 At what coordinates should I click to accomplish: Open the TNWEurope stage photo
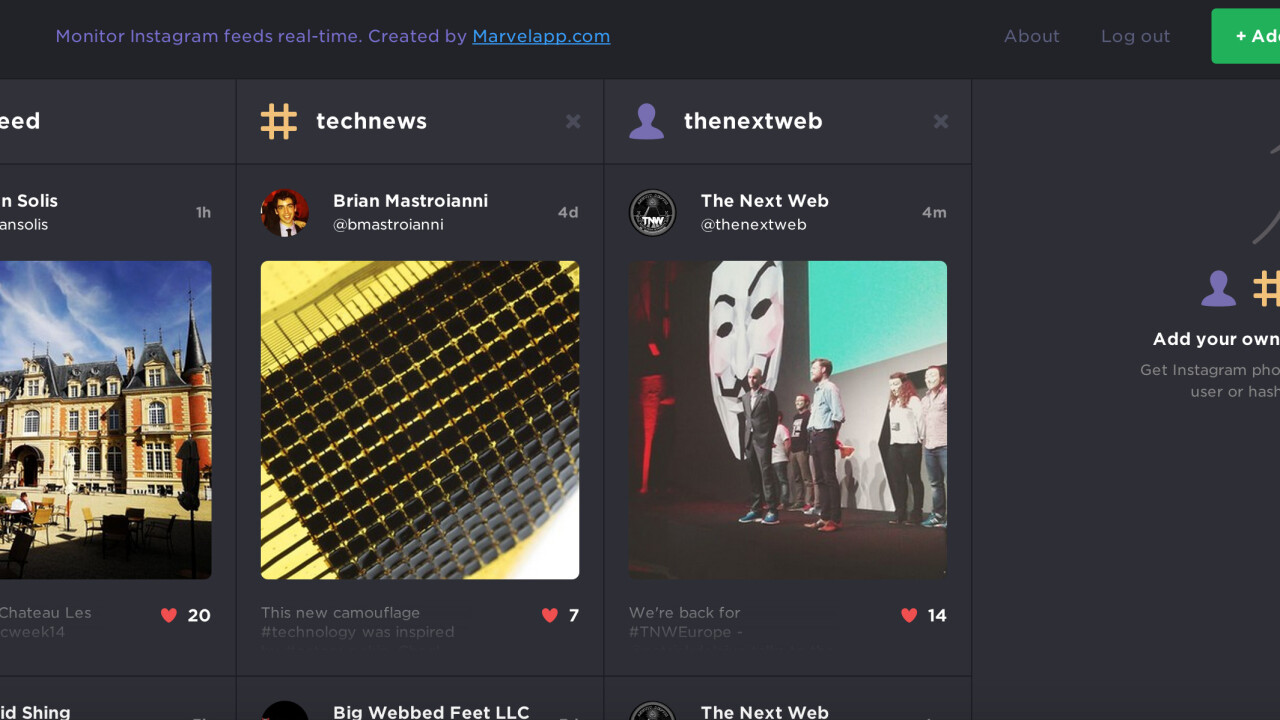point(787,420)
